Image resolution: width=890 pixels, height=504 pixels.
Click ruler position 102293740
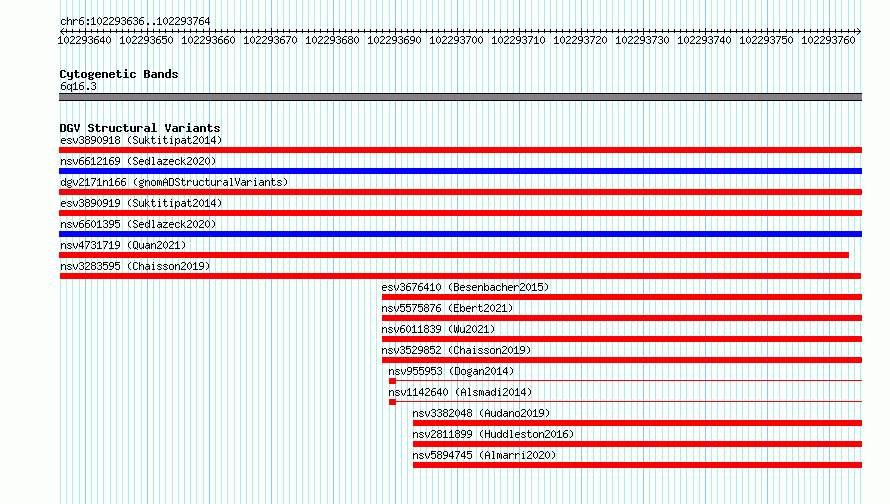[704, 40]
